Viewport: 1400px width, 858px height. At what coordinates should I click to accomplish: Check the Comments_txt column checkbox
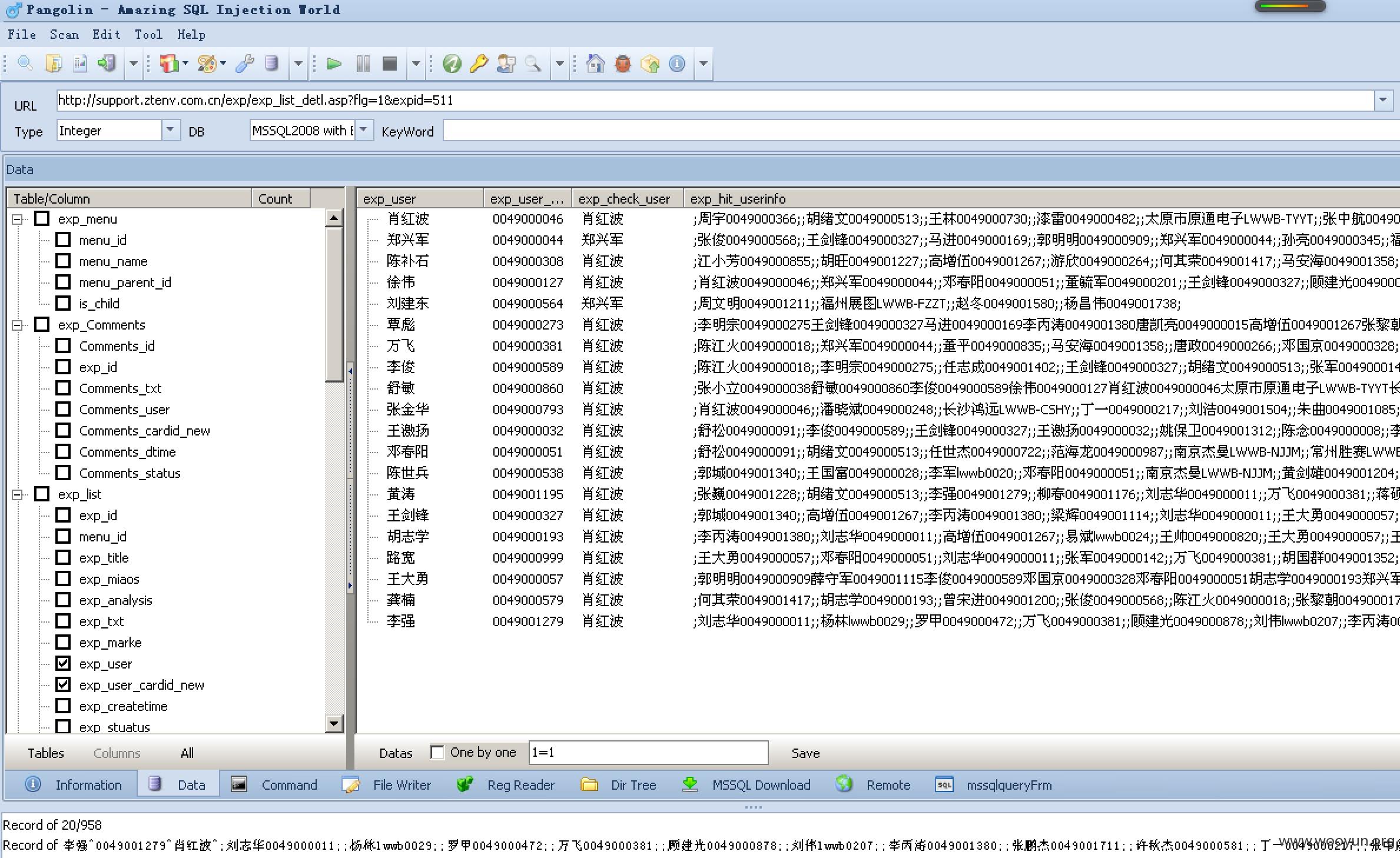point(63,388)
